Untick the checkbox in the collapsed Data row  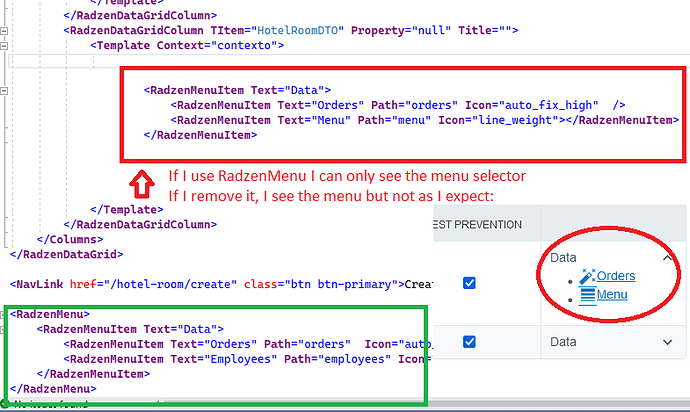[x=469, y=342]
